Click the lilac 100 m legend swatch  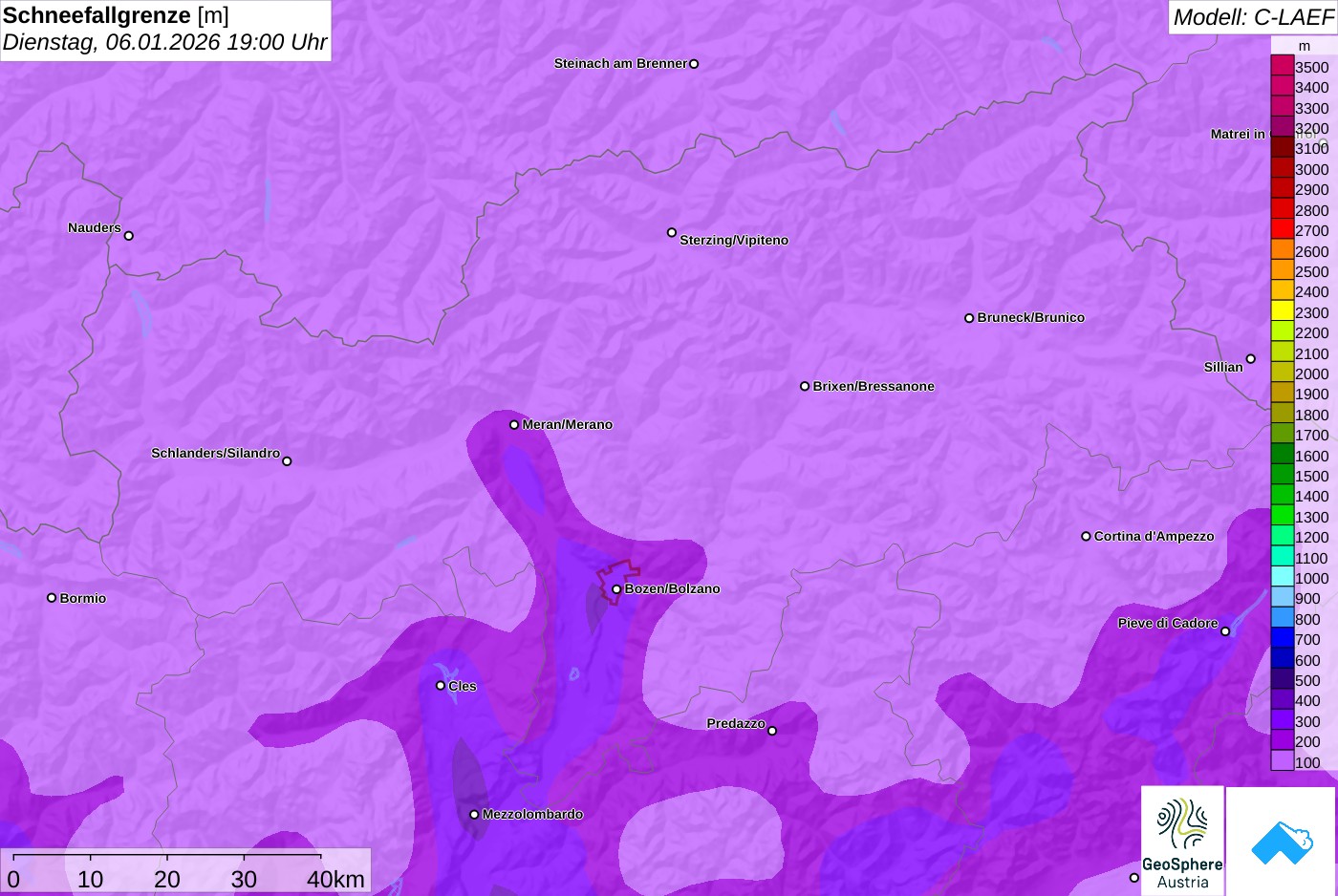[x=1282, y=761]
